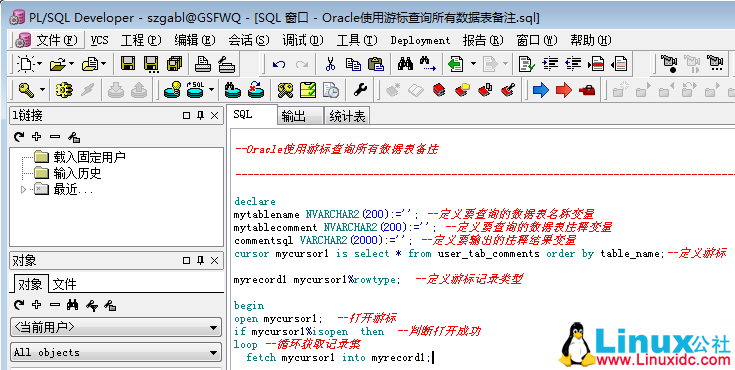Open the 工程(P) menu
Image resolution: width=735 pixels, height=370 pixels.
point(141,40)
